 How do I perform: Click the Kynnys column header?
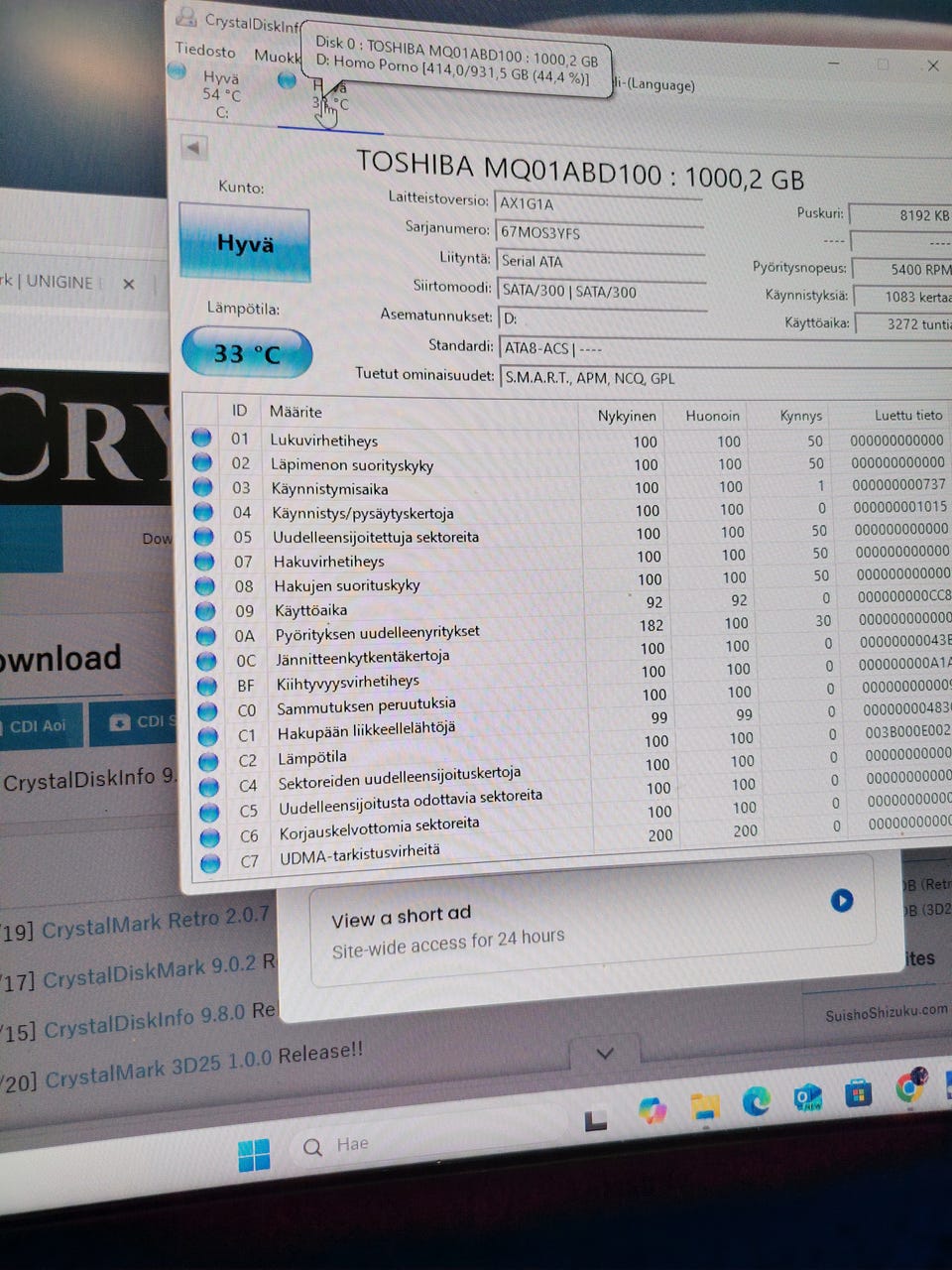(x=800, y=415)
